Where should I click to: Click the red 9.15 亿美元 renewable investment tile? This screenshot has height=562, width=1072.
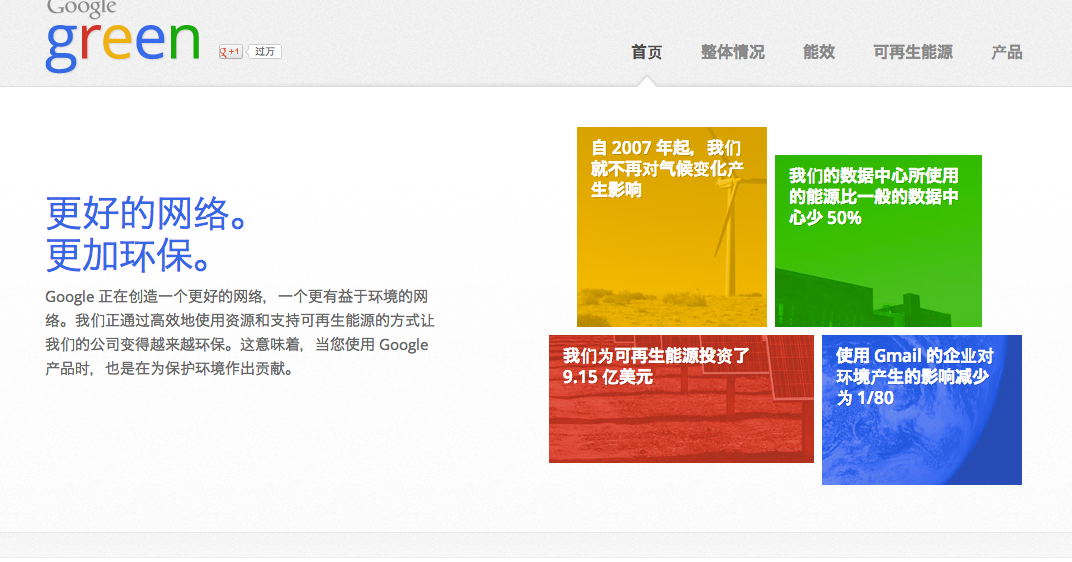click(681, 399)
